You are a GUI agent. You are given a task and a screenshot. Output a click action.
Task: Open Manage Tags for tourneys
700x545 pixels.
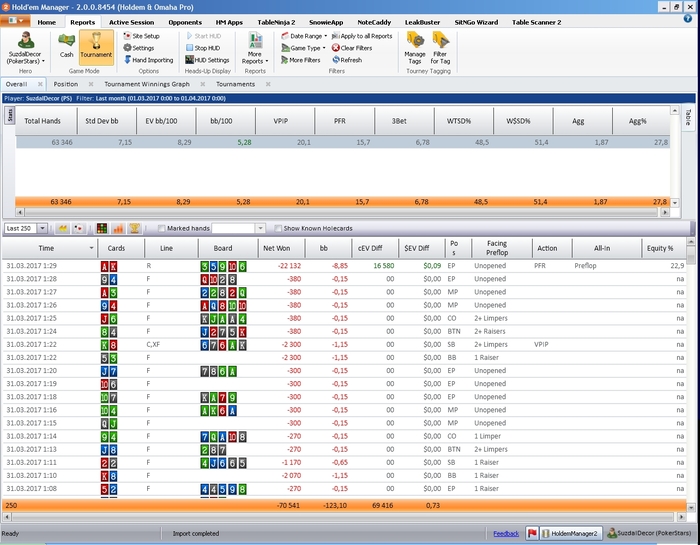[x=415, y=48]
